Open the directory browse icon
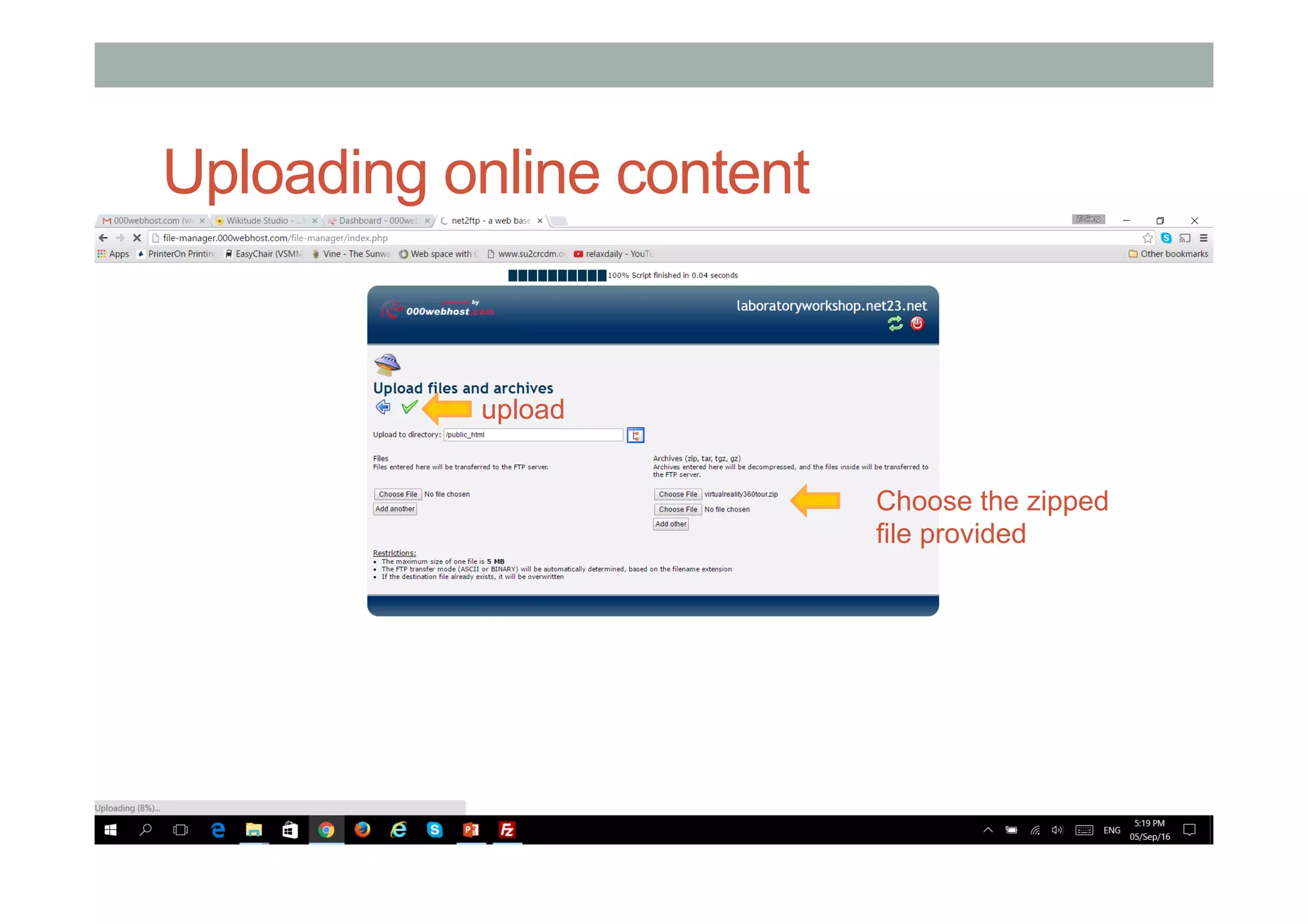This screenshot has width=1308, height=924. click(x=635, y=435)
